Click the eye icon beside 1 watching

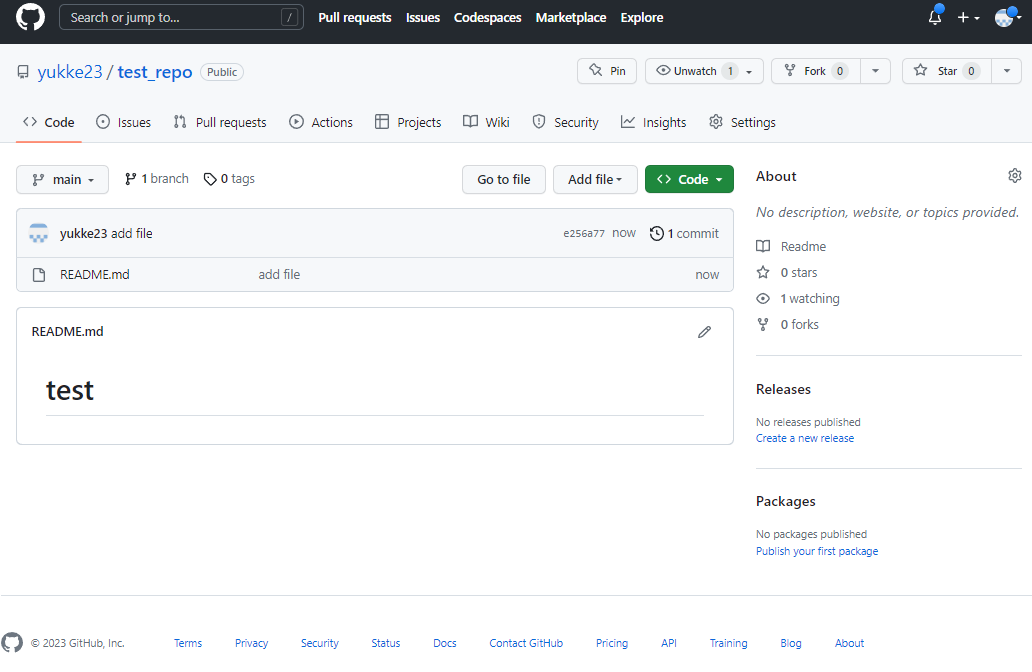tap(763, 298)
